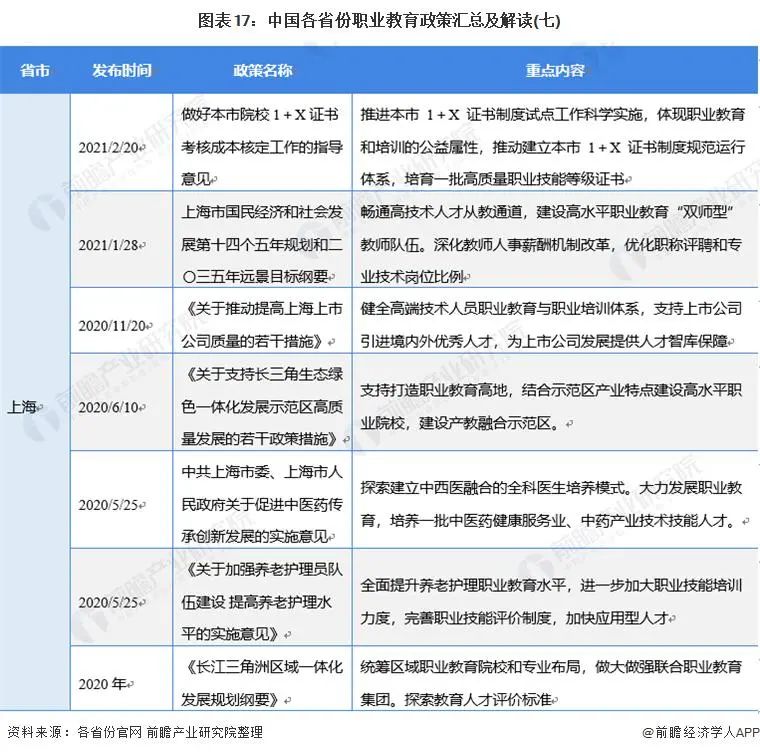Click the chart title 图表17
The height and width of the screenshot is (753, 760).
pos(380,22)
